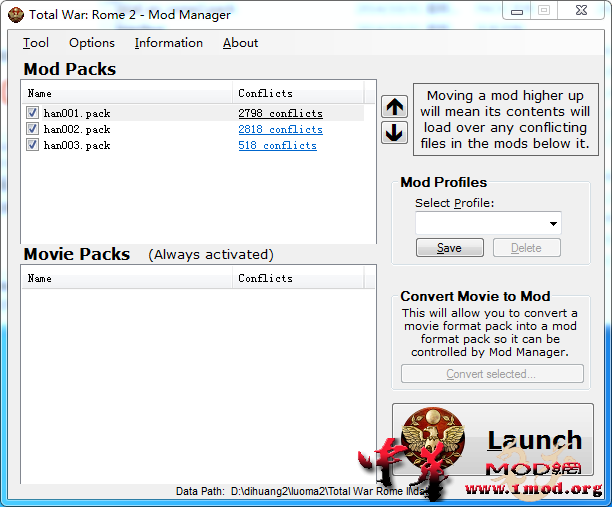Image resolution: width=612 pixels, height=507 pixels.
Task: Select the han001.pack row name
Action: coord(77,114)
